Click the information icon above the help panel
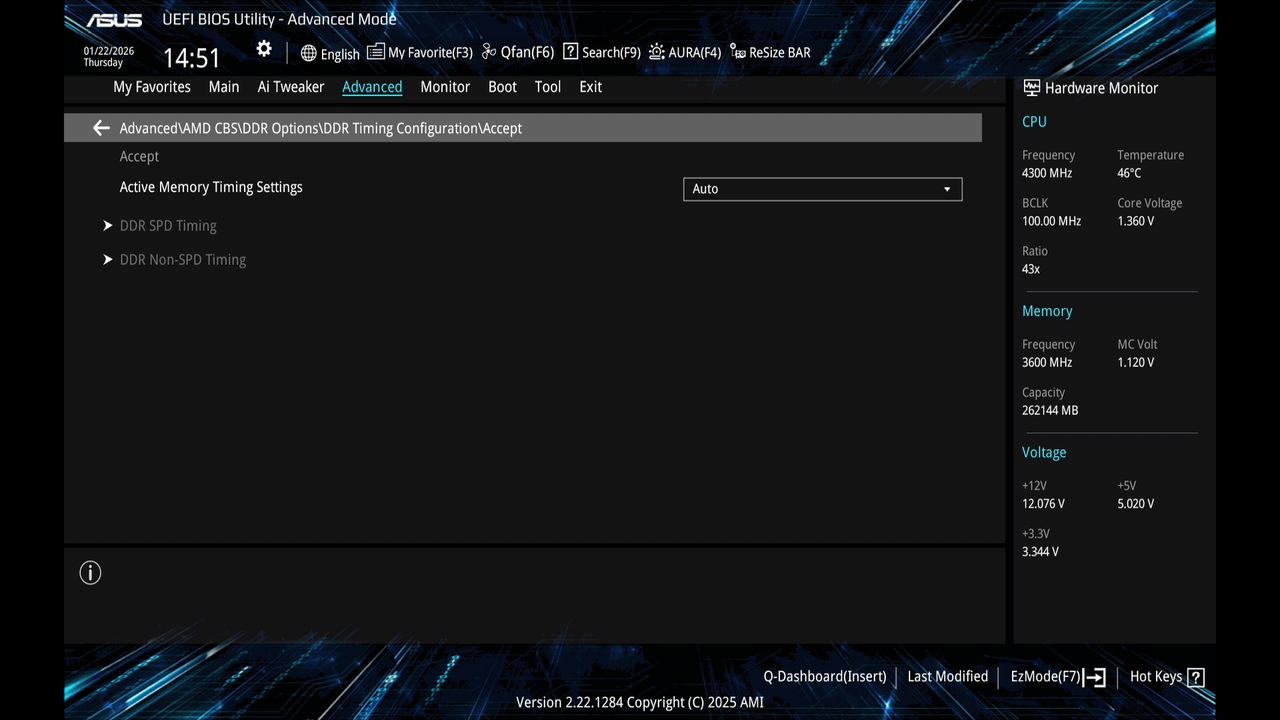The height and width of the screenshot is (720, 1280). [90, 572]
